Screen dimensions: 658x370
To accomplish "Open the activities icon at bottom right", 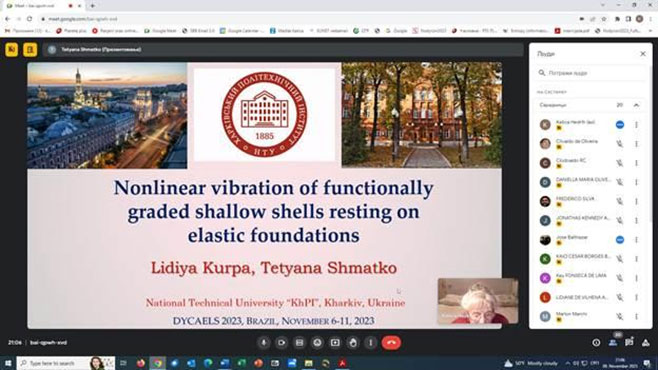I will [646, 343].
